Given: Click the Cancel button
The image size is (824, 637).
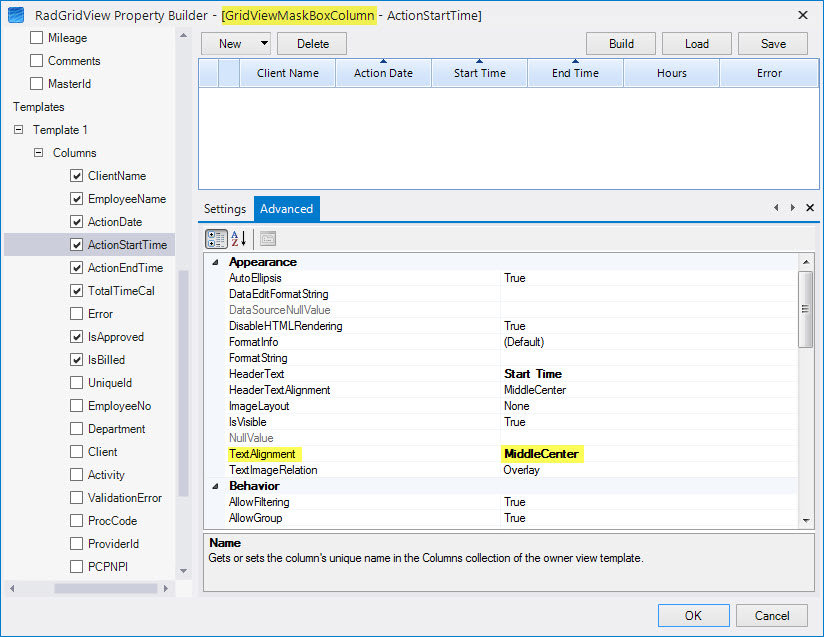Looking at the screenshot, I should (771, 615).
